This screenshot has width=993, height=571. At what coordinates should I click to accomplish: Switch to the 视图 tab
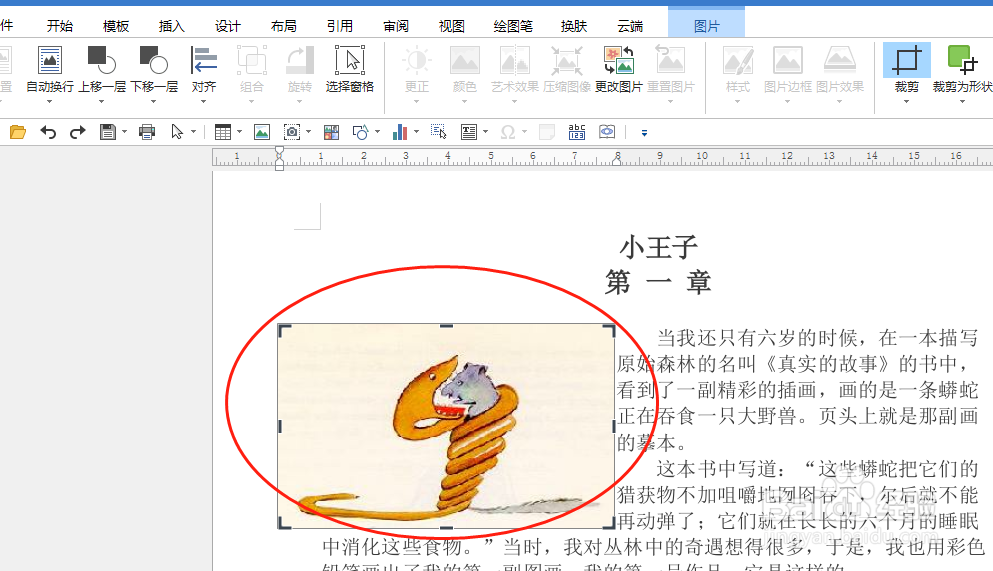click(452, 26)
